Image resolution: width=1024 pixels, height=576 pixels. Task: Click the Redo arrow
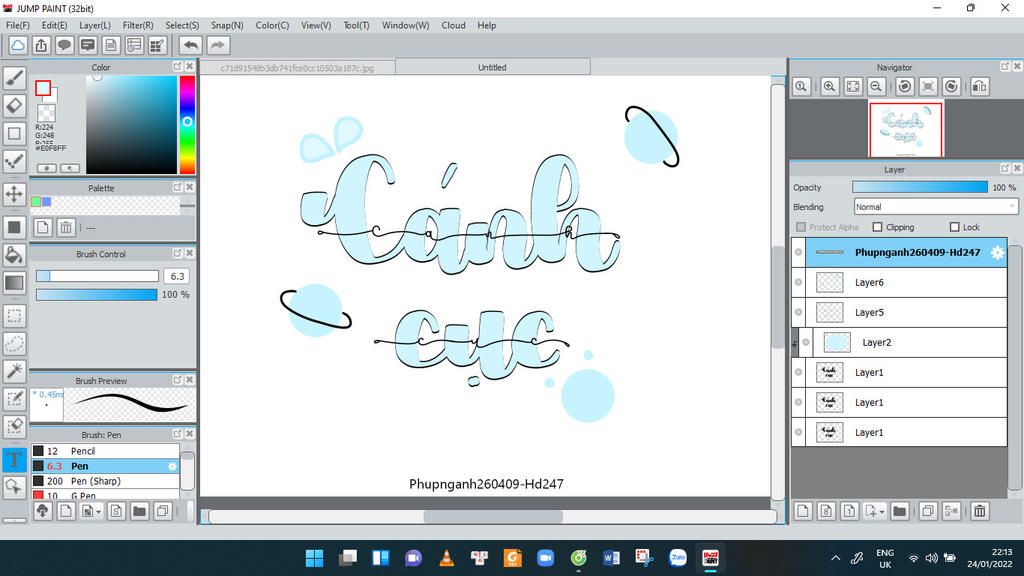click(218, 46)
